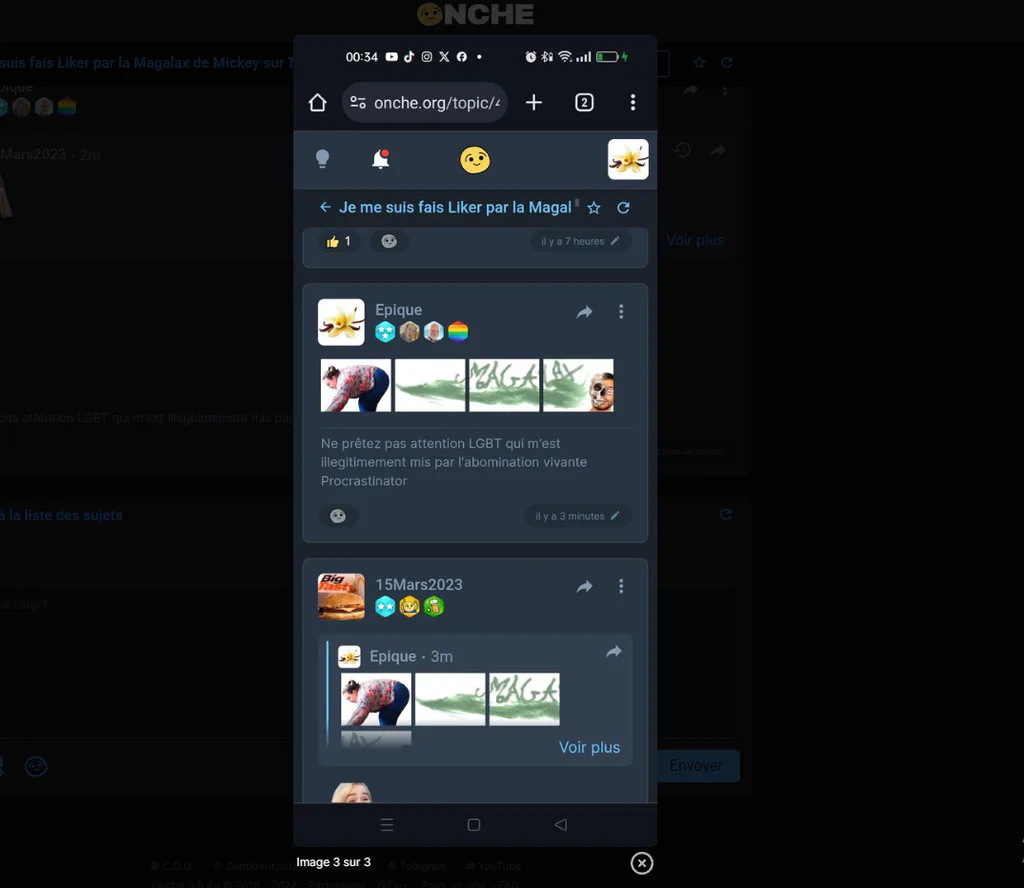This screenshot has width=1024, height=888.
Task: Click 'à la liste des sujets' link behind
Action: point(61,515)
